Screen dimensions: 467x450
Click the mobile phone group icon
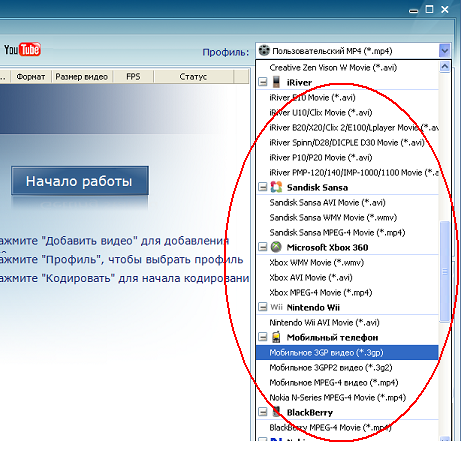point(276,337)
